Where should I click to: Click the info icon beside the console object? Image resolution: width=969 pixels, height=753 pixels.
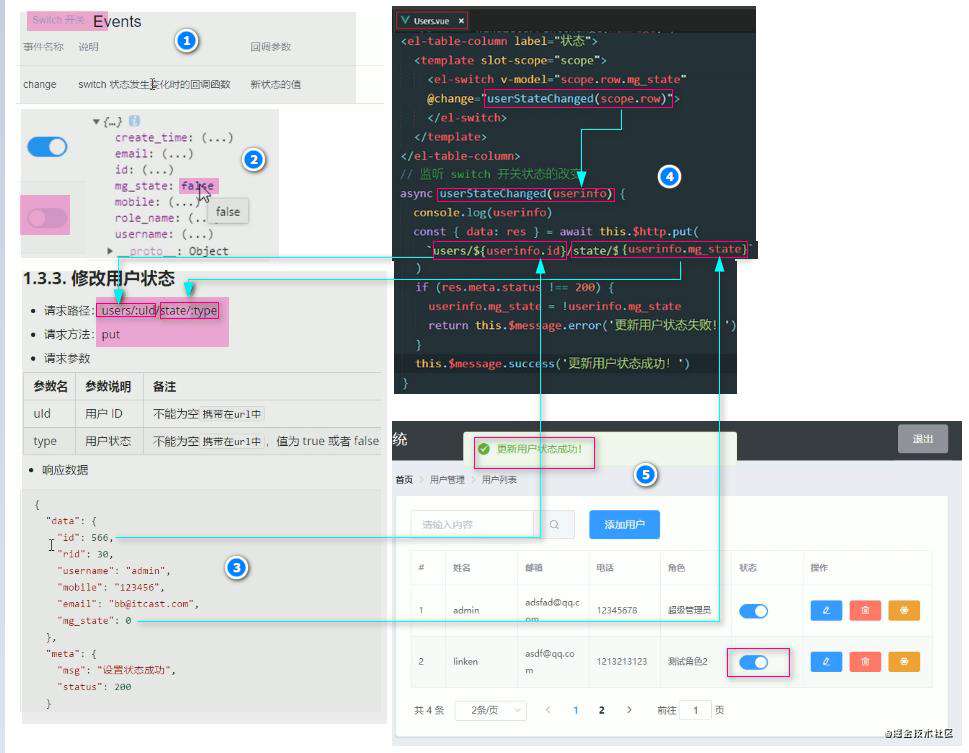point(134,121)
